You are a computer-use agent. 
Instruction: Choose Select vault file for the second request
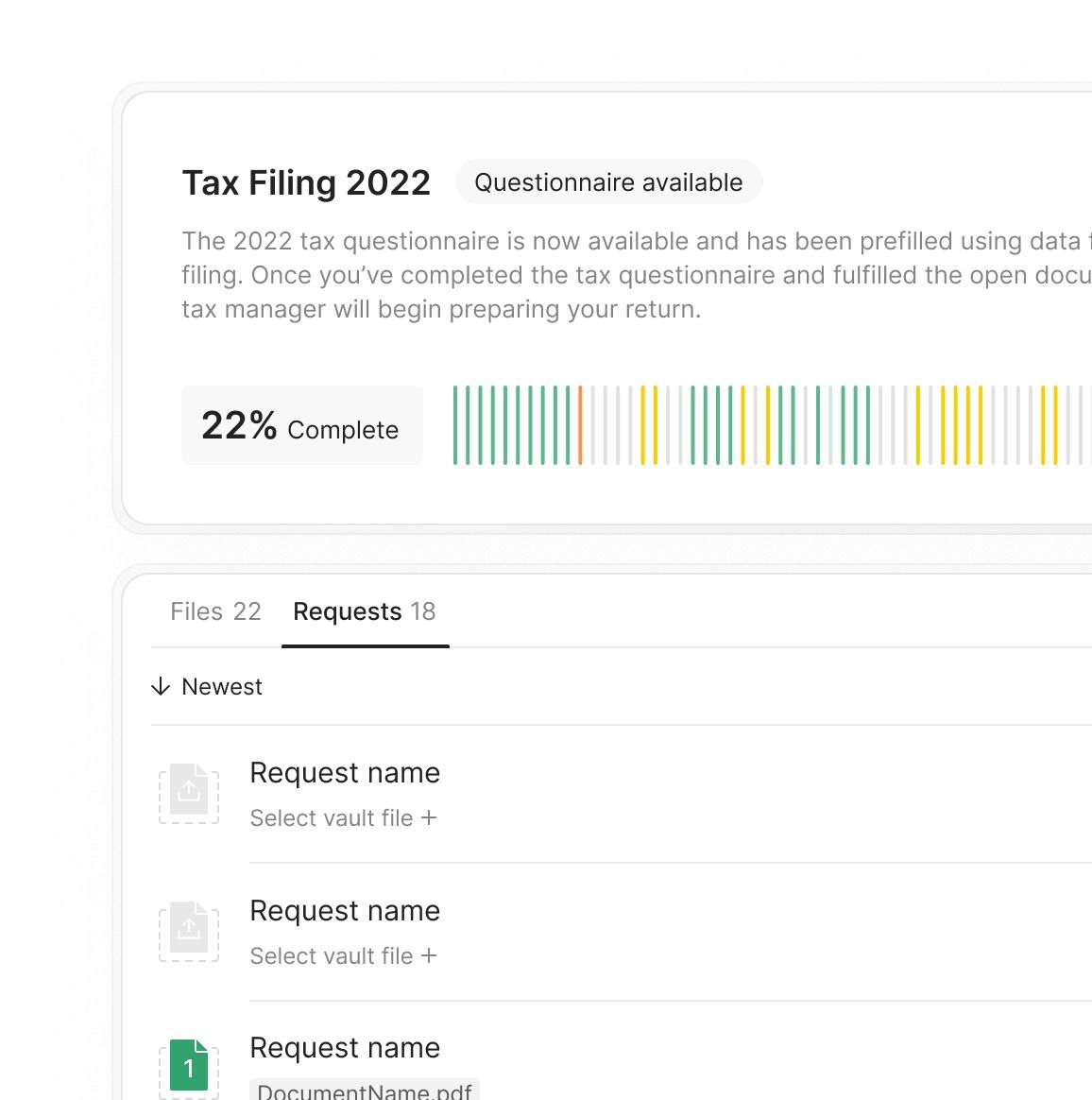tap(332, 956)
